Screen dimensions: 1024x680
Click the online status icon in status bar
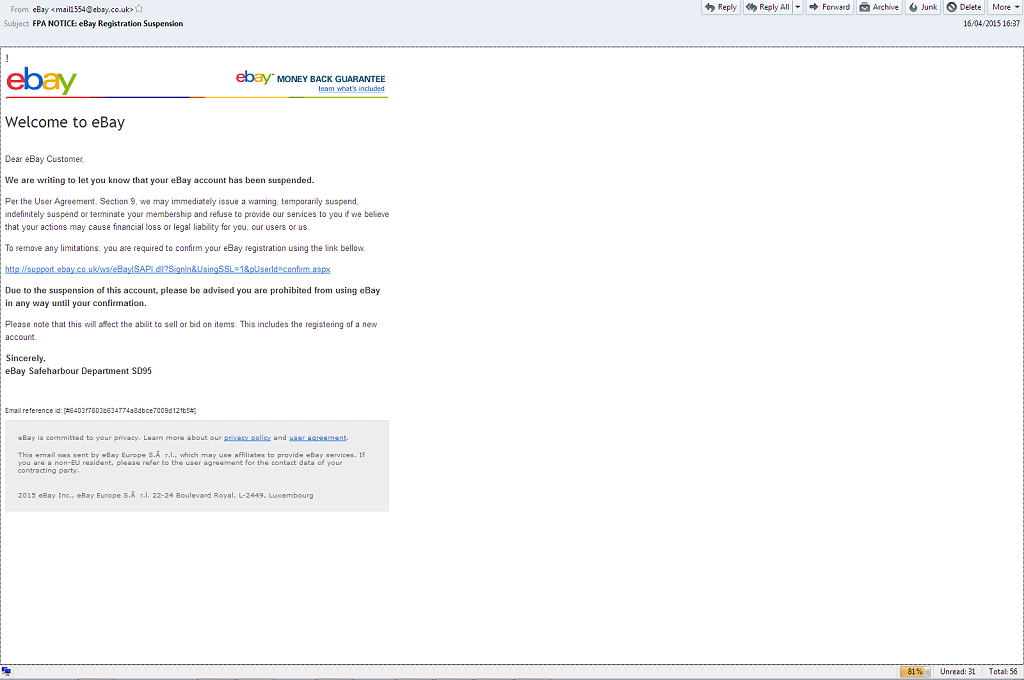coord(7,672)
